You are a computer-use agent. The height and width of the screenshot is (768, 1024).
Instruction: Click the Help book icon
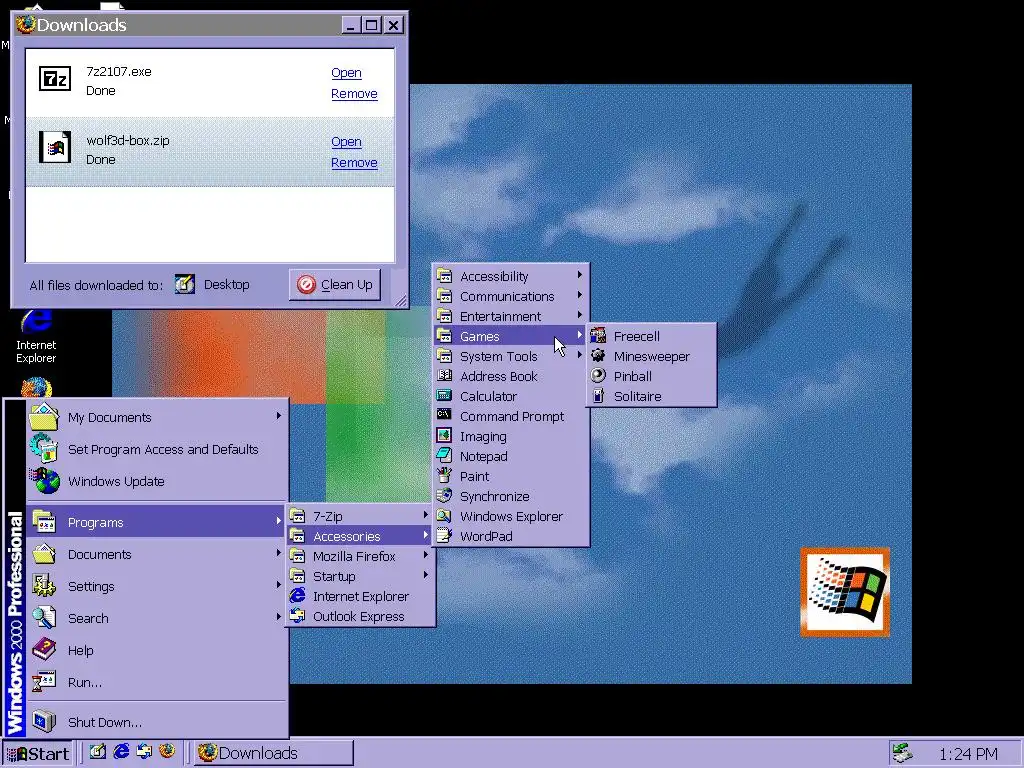pos(44,649)
